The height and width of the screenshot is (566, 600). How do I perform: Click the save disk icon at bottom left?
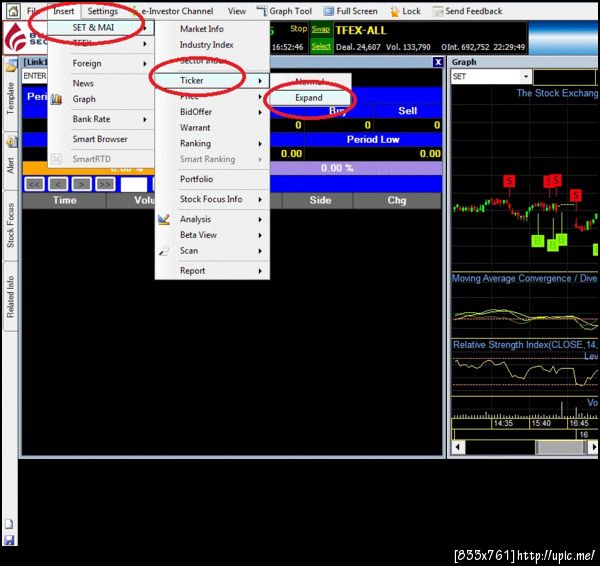[x=9, y=540]
